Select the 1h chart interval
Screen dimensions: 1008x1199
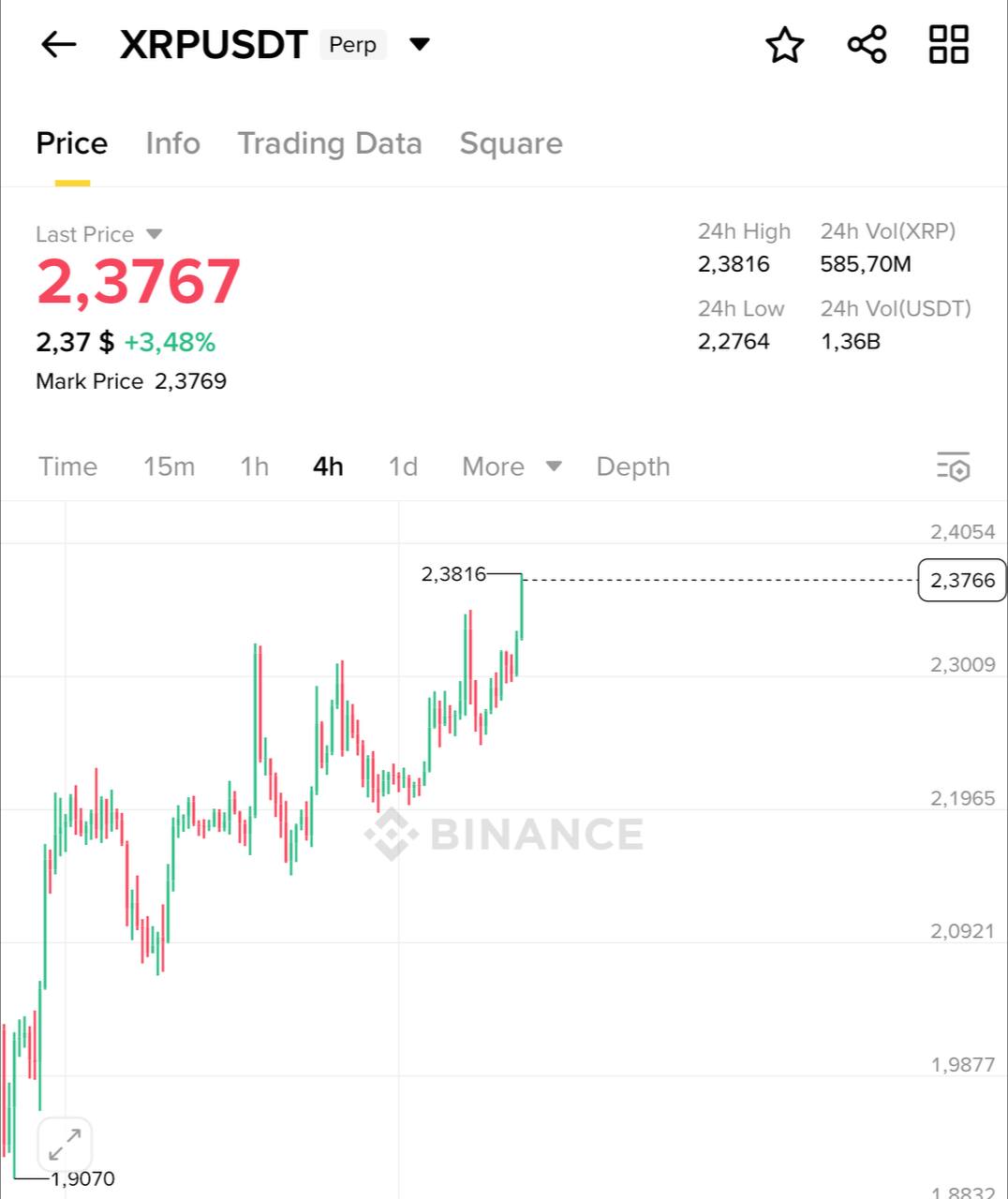[254, 466]
